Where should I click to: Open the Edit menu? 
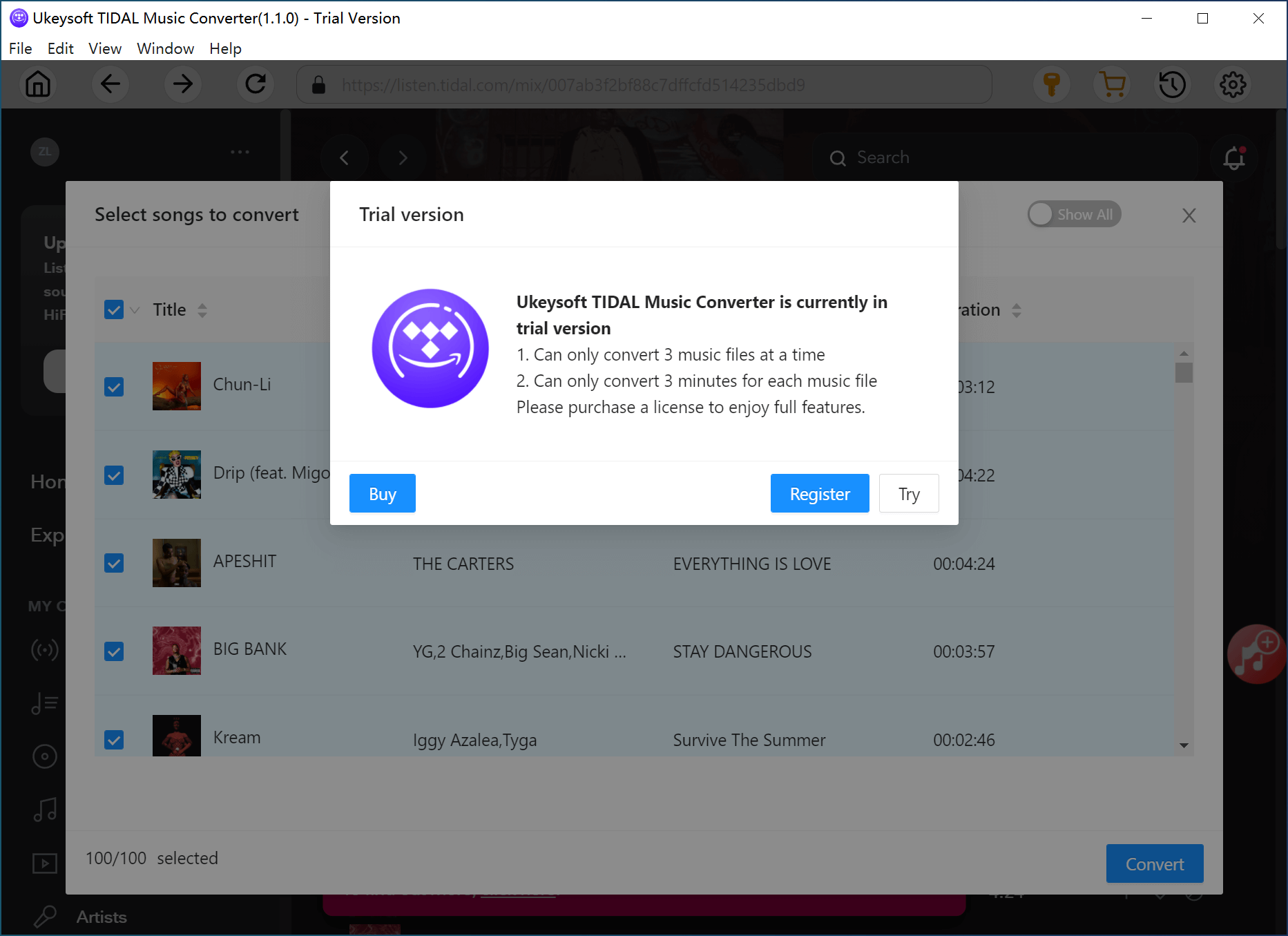click(61, 48)
